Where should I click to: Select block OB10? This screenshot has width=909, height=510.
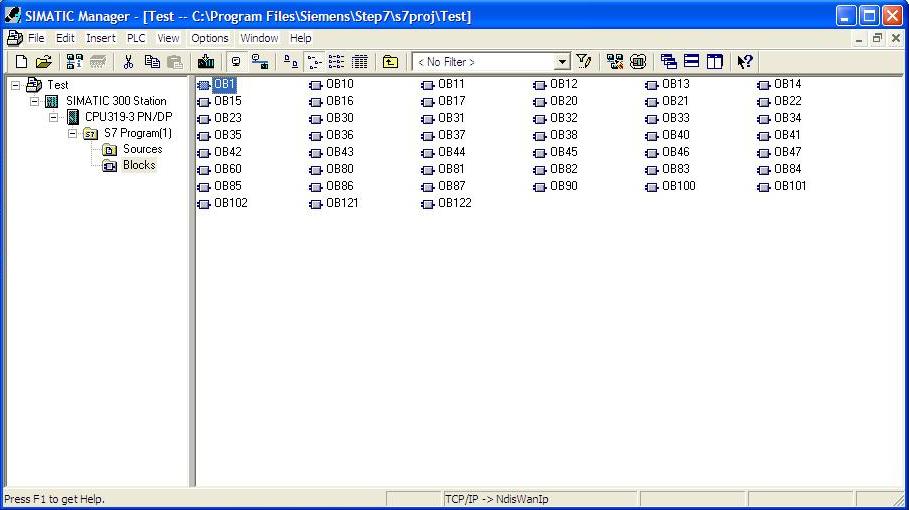click(340, 85)
